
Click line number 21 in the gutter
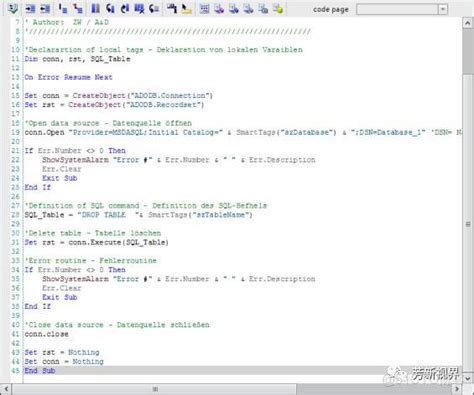pos(16,151)
